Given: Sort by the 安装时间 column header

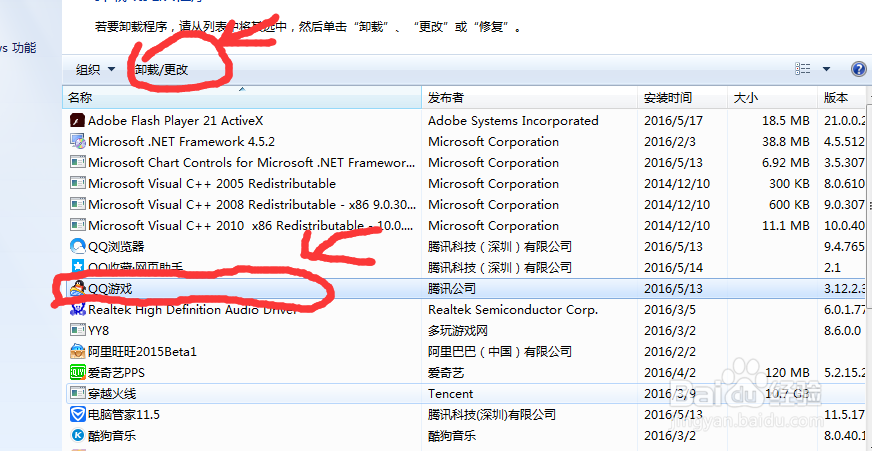Looking at the screenshot, I should tap(667, 97).
